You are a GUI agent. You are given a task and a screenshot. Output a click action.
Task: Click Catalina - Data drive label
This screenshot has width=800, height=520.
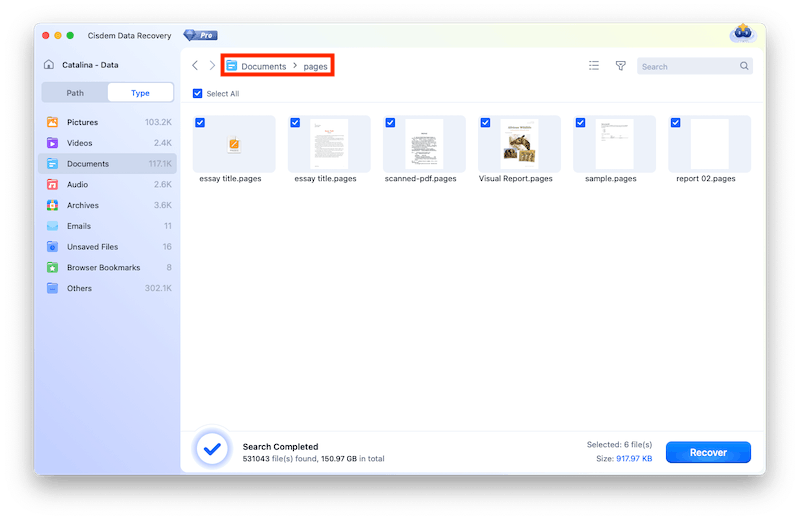(90, 65)
